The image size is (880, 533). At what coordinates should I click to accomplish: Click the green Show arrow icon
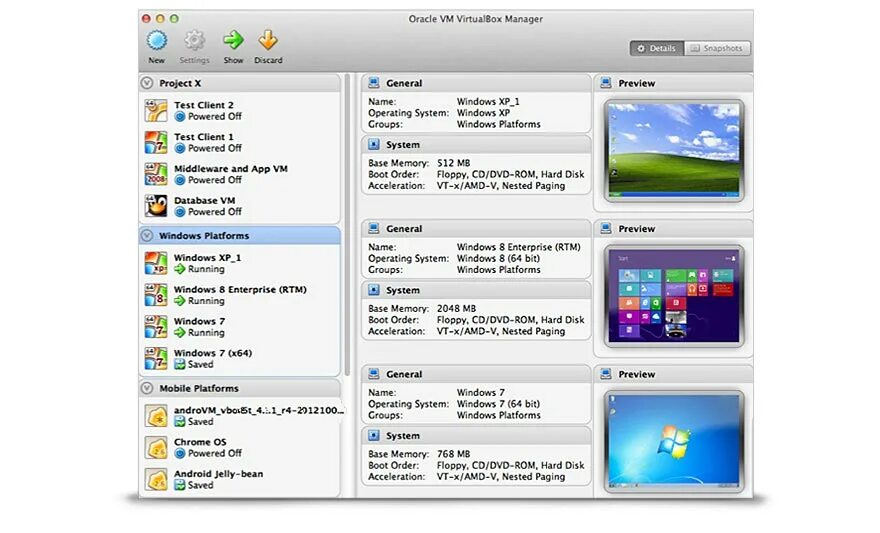[233, 40]
